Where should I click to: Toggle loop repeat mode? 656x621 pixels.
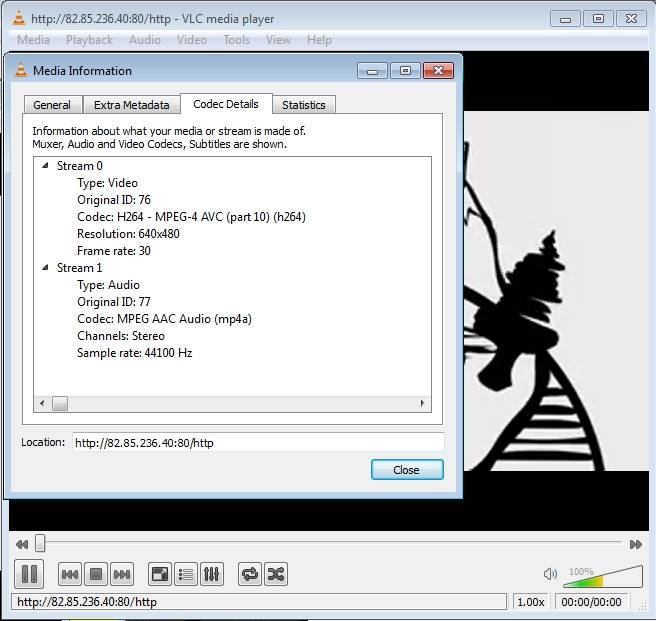point(250,574)
